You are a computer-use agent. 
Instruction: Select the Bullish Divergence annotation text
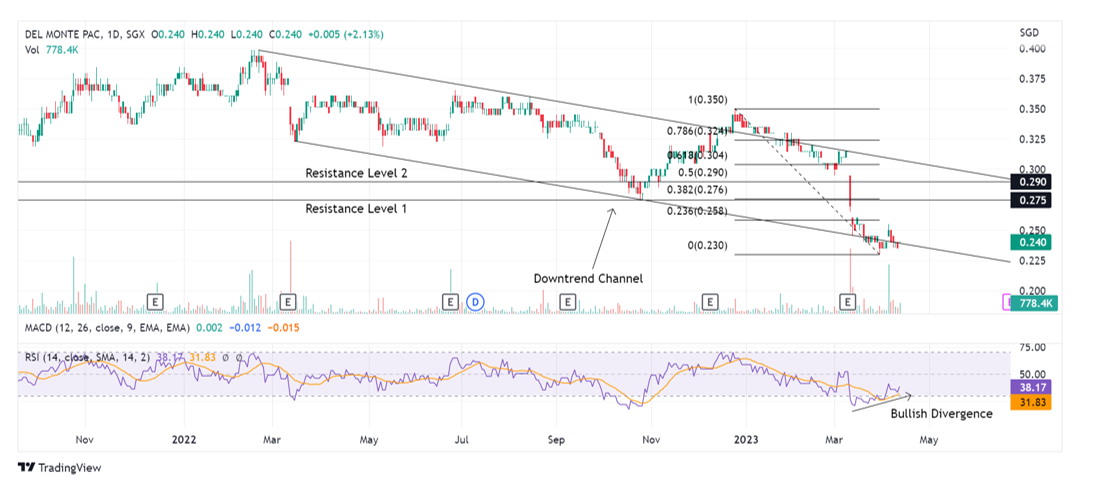click(942, 414)
